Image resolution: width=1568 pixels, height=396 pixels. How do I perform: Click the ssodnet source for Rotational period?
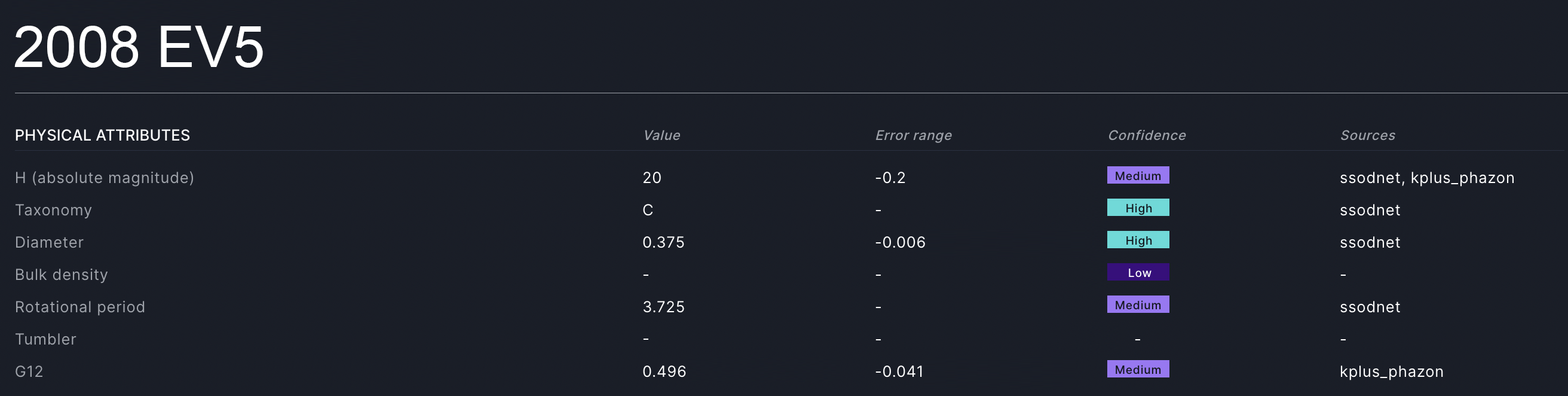pos(1370,307)
